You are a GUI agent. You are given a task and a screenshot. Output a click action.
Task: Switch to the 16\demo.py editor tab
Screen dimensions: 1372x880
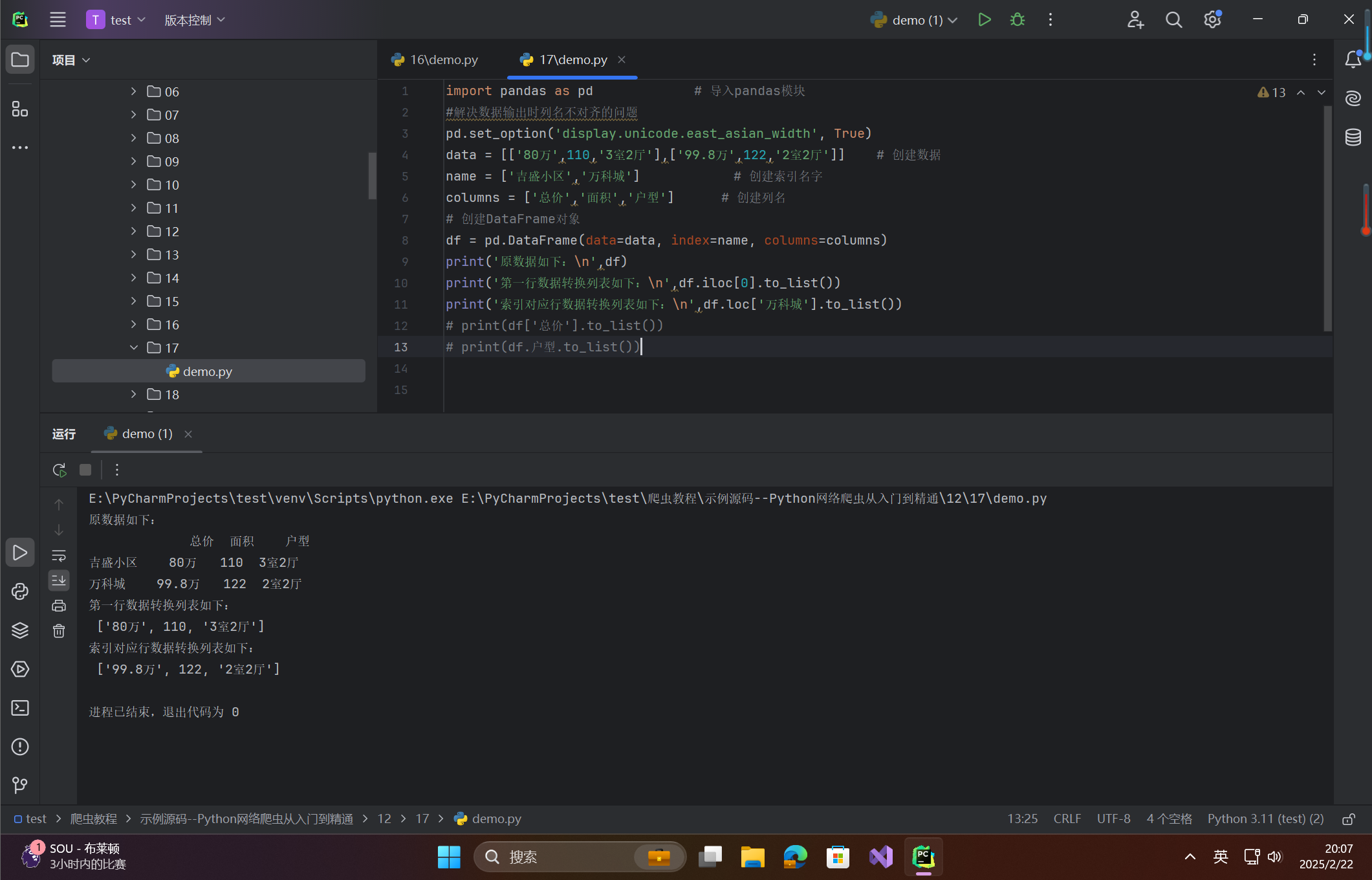[435, 60]
